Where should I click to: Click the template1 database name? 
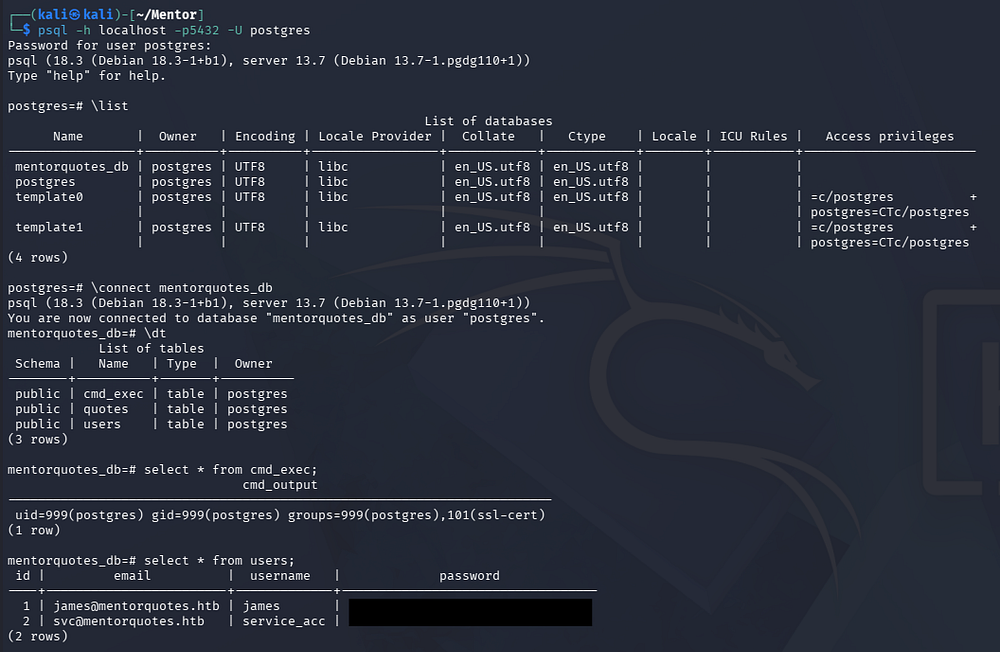[x=49, y=227]
